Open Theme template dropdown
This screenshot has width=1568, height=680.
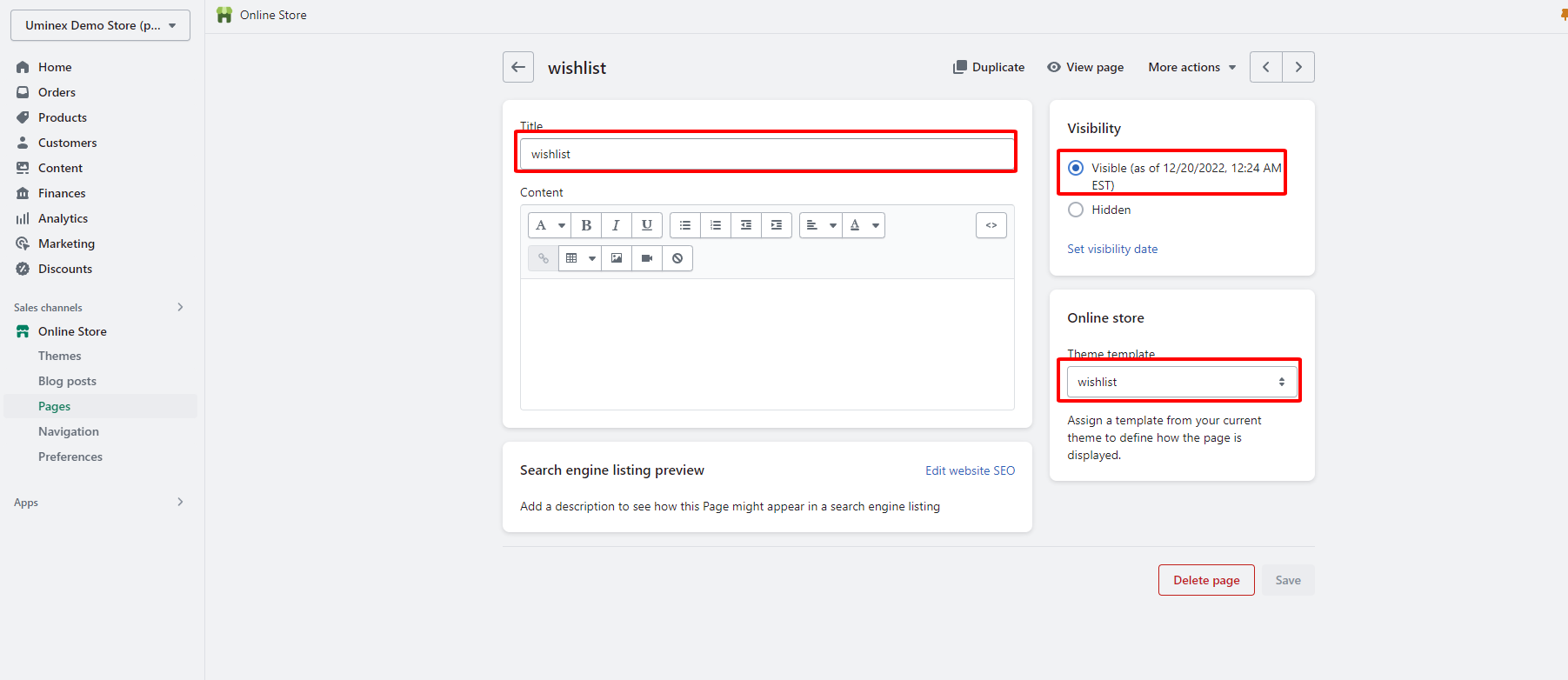click(1181, 382)
